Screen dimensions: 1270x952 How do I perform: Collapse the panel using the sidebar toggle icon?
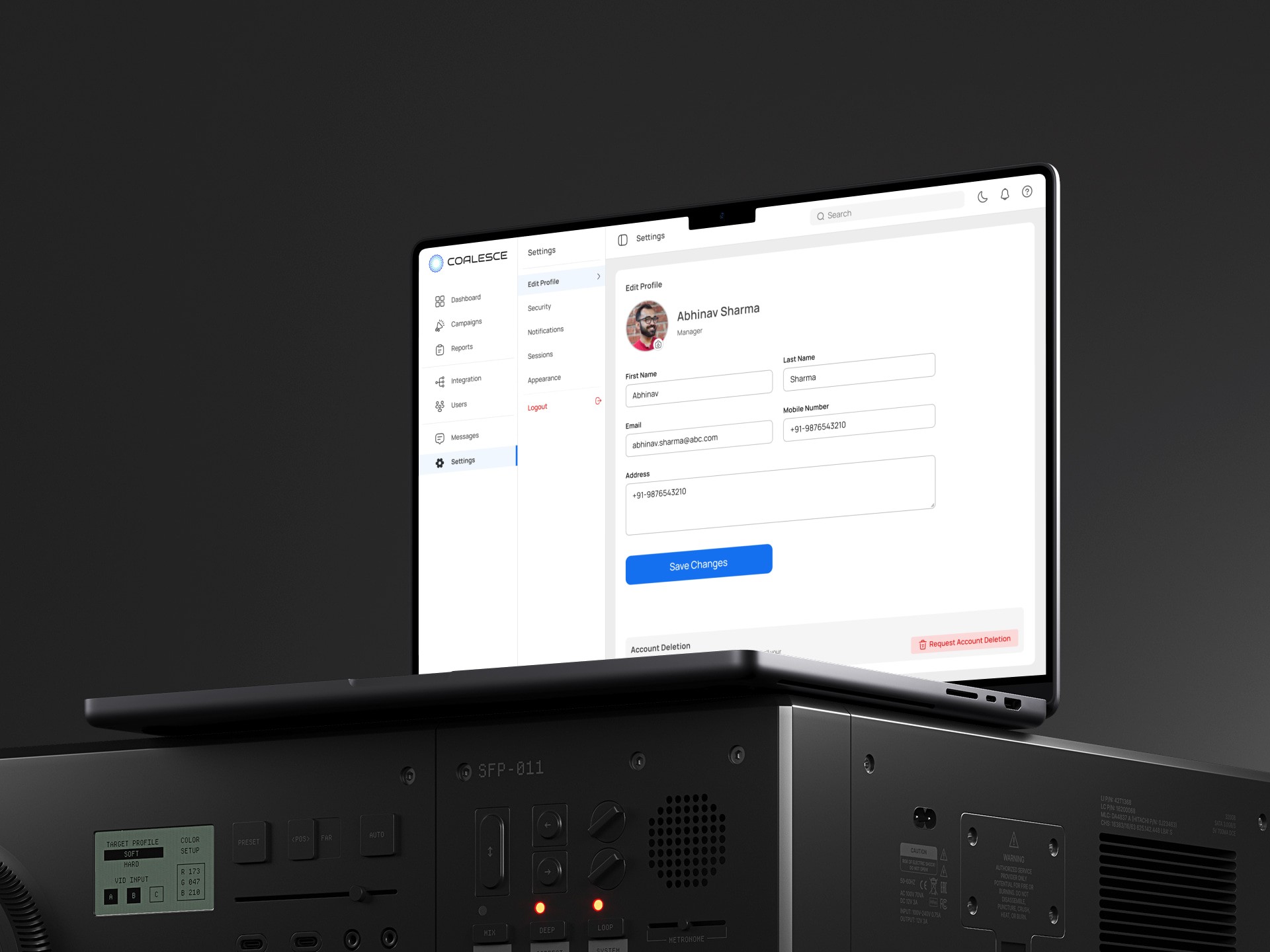tap(622, 239)
